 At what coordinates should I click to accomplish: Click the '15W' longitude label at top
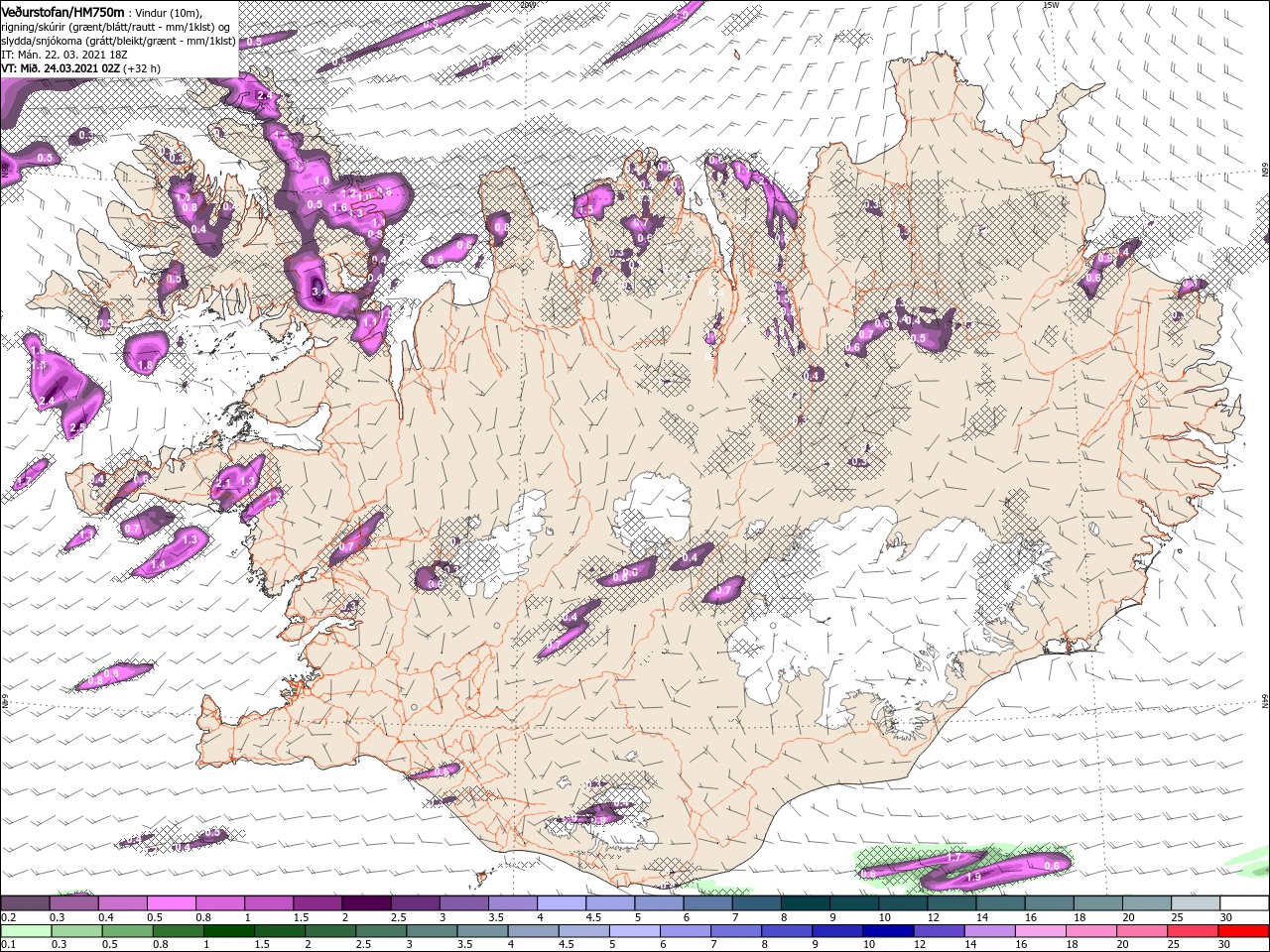click(x=1051, y=5)
